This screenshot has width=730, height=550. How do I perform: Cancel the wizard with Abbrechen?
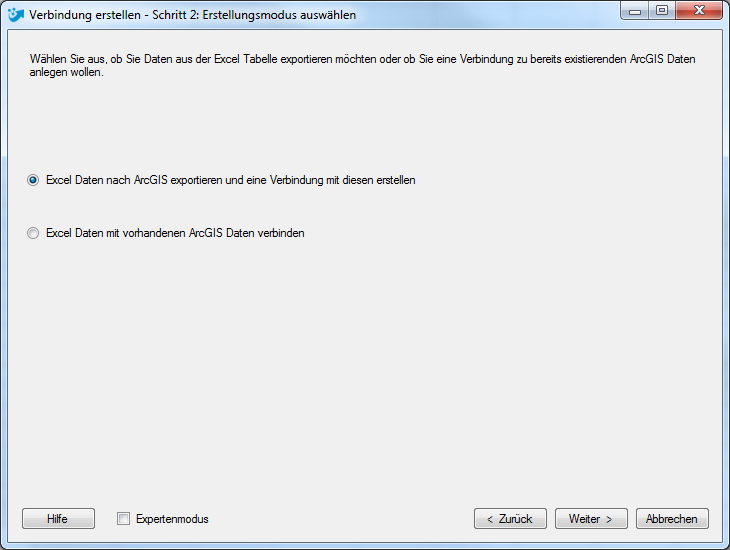672,518
